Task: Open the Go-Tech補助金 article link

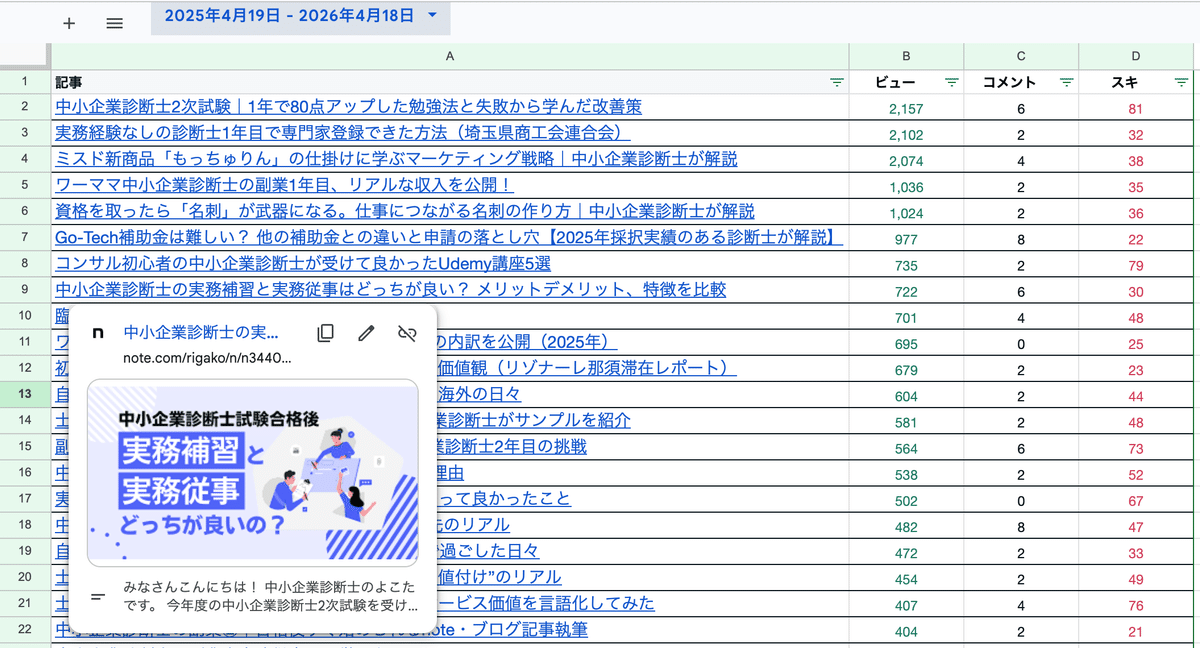Action: (445, 237)
